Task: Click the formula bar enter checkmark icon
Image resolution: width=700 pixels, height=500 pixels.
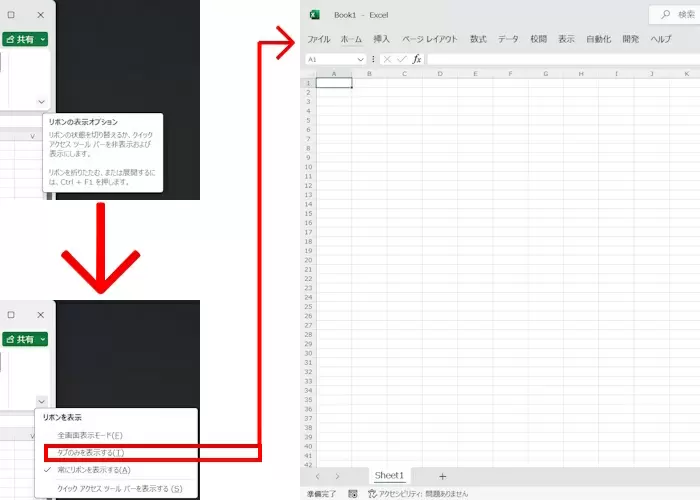Action: pyautogui.click(x=401, y=59)
